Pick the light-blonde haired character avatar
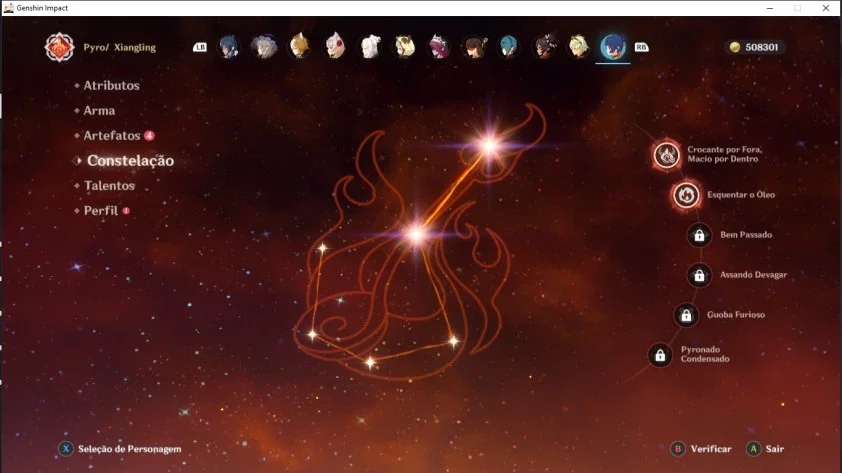Viewport: 842px width, 473px height. (578, 47)
